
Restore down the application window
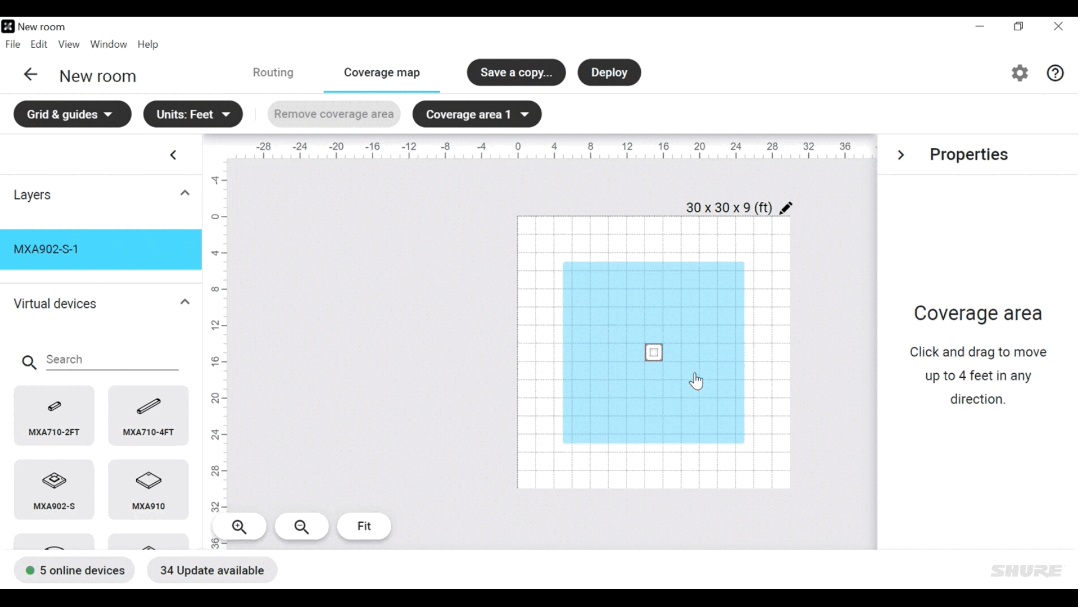click(1019, 26)
